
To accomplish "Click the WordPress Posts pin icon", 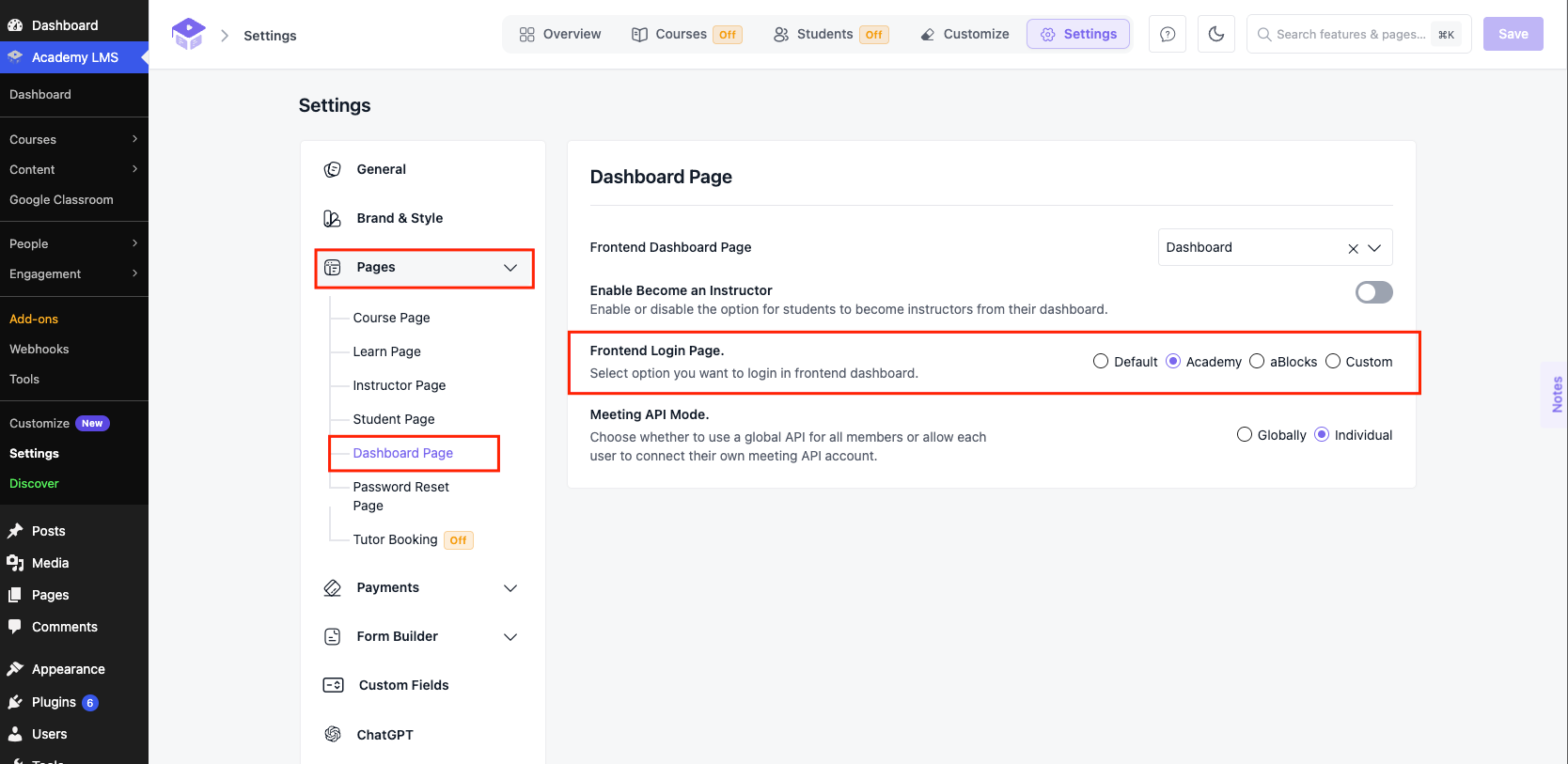I will (x=15, y=532).
